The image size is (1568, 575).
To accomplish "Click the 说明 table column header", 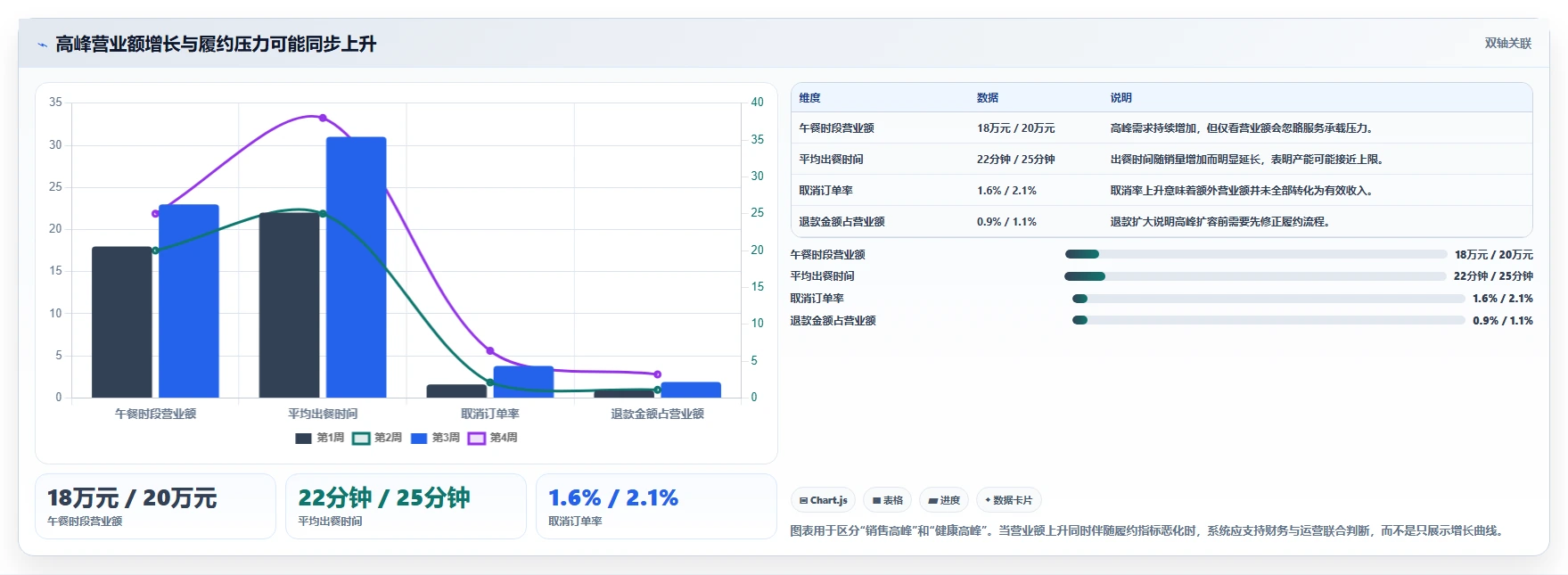I will coord(1121,98).
